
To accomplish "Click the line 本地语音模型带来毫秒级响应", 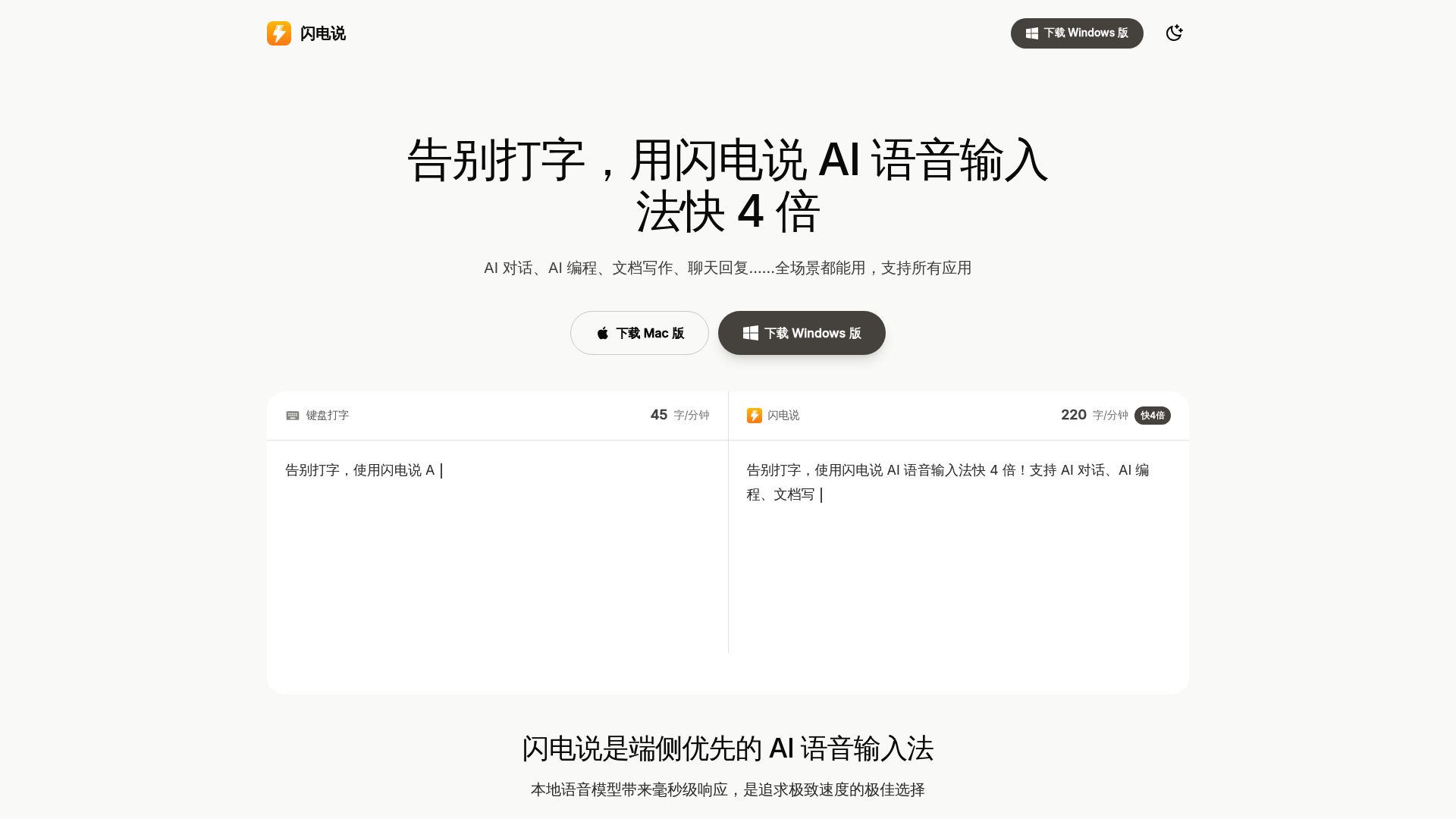I will point(728,790).
